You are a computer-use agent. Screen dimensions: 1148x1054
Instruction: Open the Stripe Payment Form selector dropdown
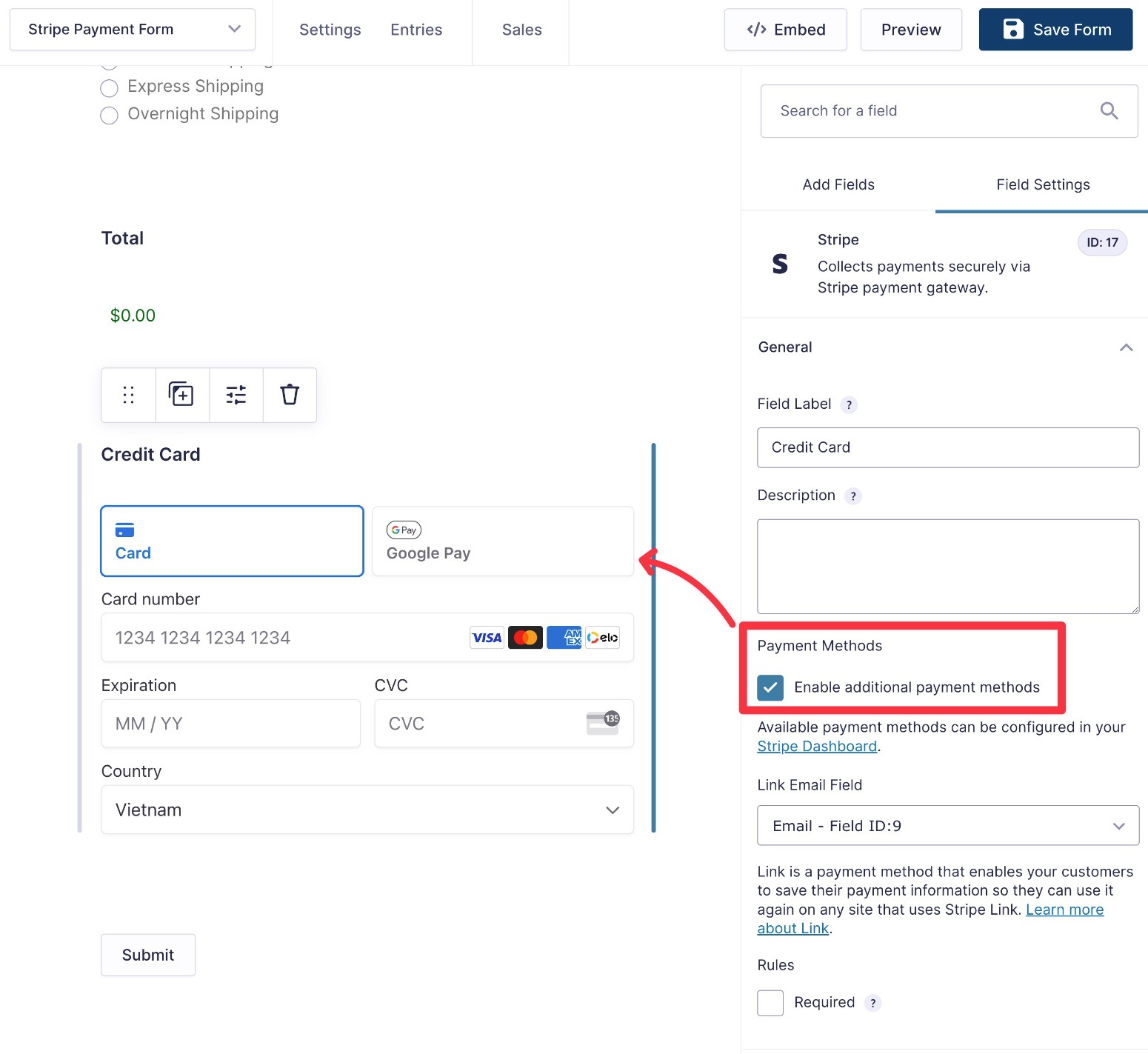click(133, 30)
